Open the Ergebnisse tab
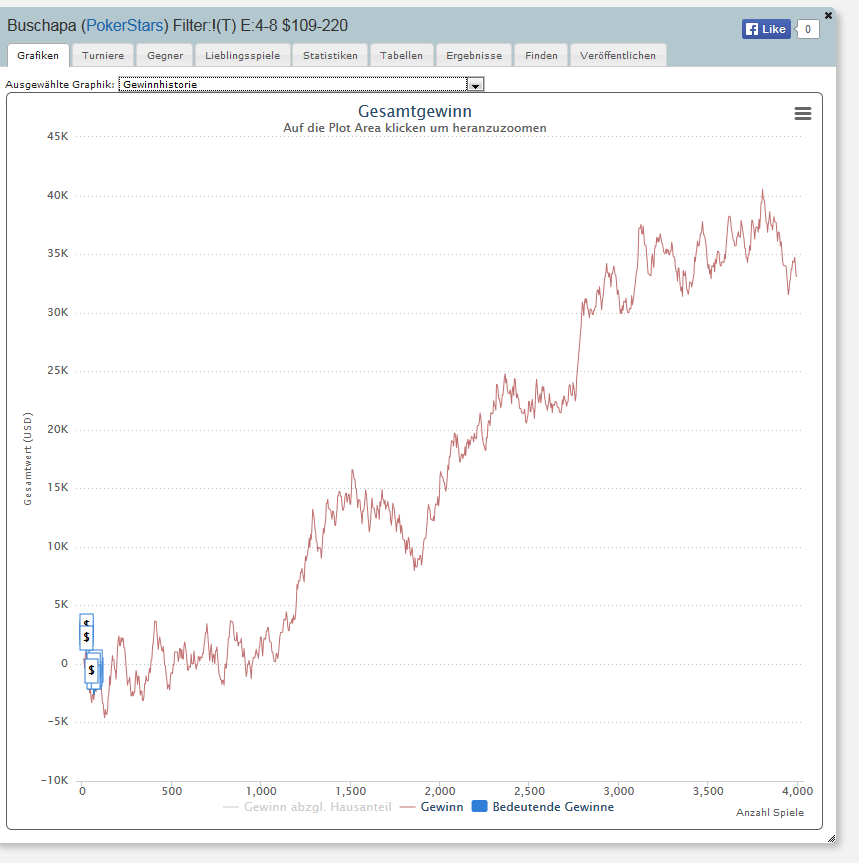 tap(474, 56)
